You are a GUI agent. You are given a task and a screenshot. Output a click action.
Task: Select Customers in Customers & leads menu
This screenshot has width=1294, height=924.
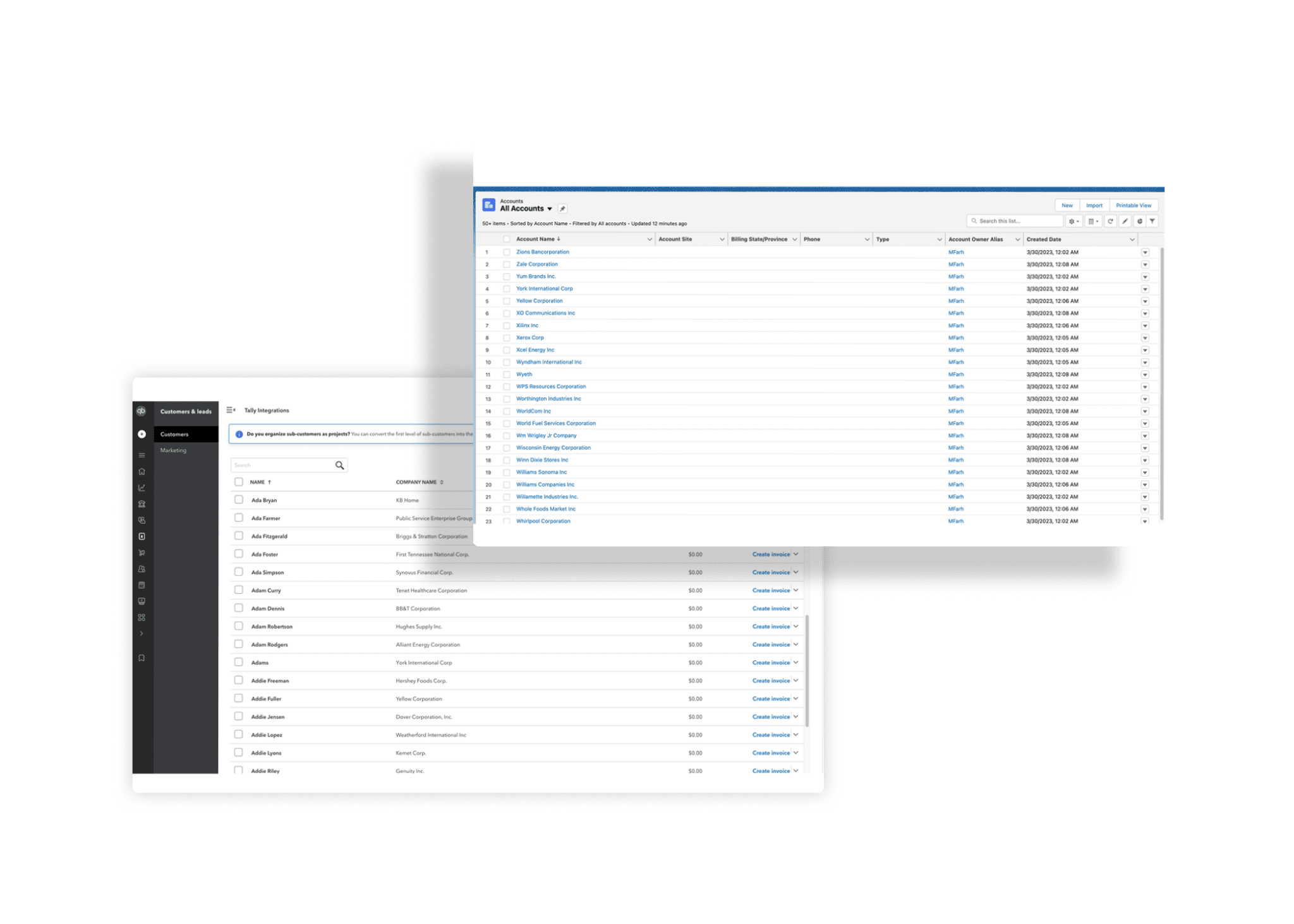(x=186, y=434)
